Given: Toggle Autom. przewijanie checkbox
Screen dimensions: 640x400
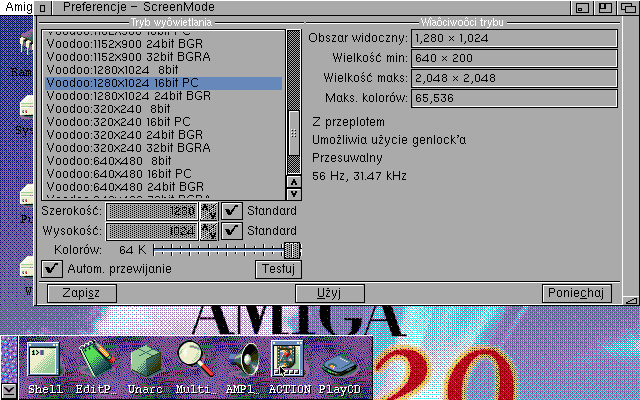Looking at the screenshot, I should click(52, 269).
